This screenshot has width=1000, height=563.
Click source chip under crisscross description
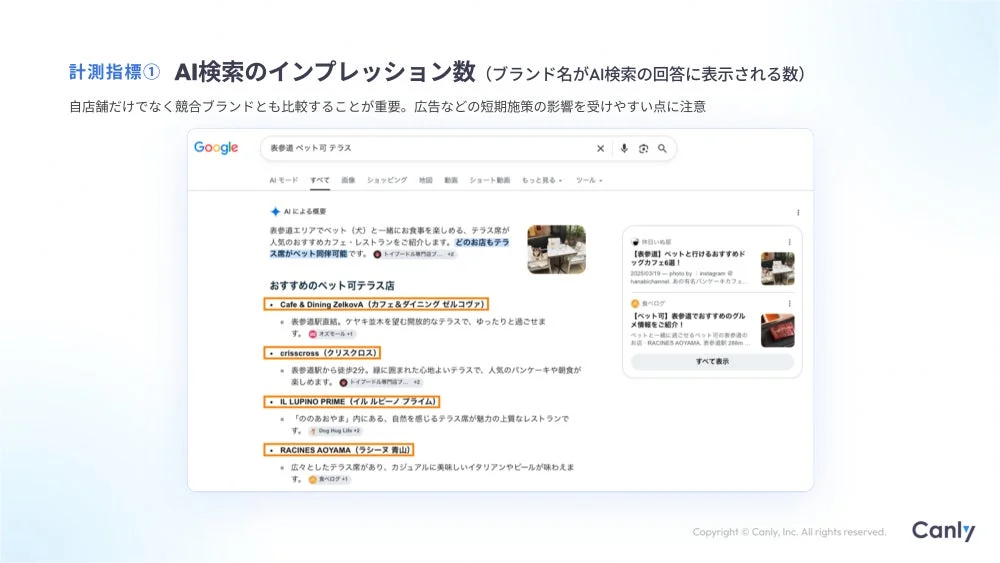[x=380, y=383]
